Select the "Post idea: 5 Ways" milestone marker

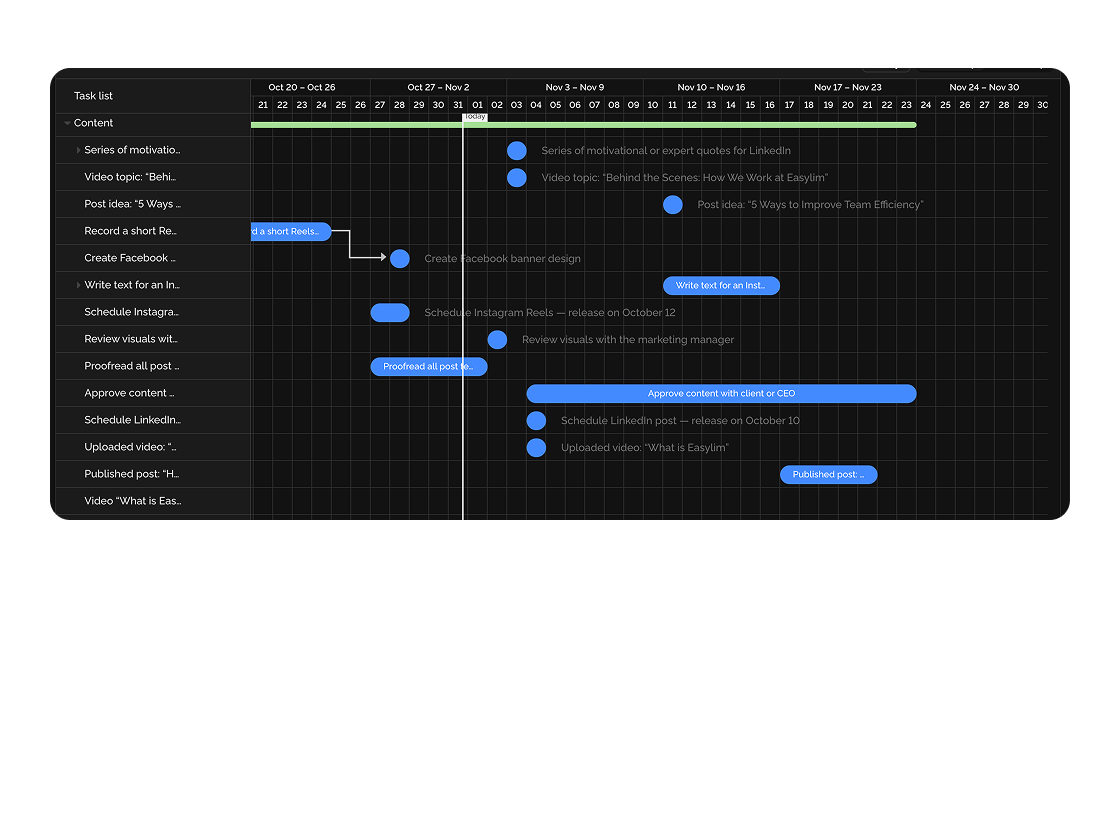click(672, 204)
